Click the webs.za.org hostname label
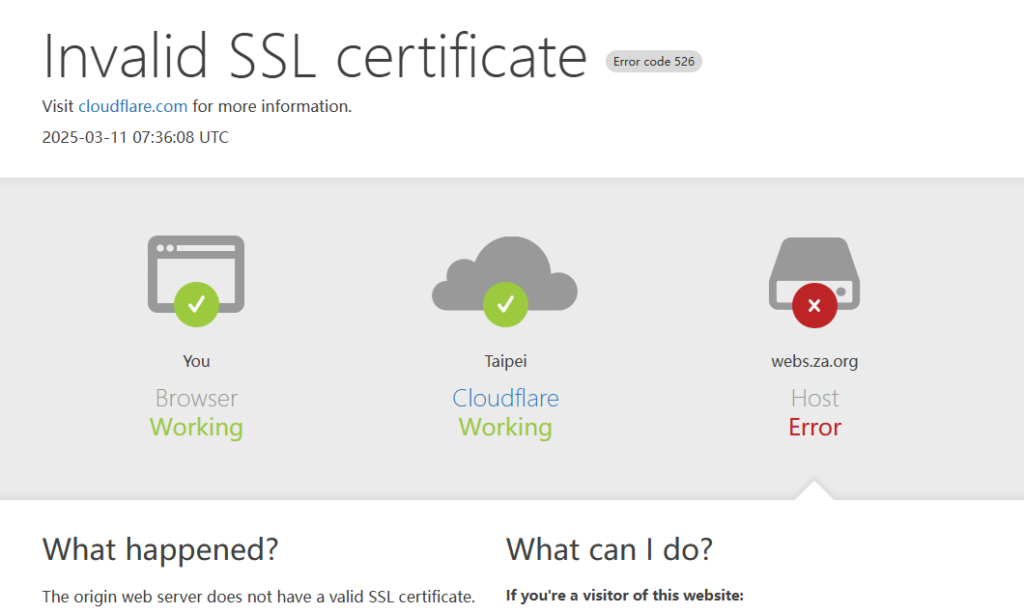The image size is (1024, 614). click(x=814, y=361)
